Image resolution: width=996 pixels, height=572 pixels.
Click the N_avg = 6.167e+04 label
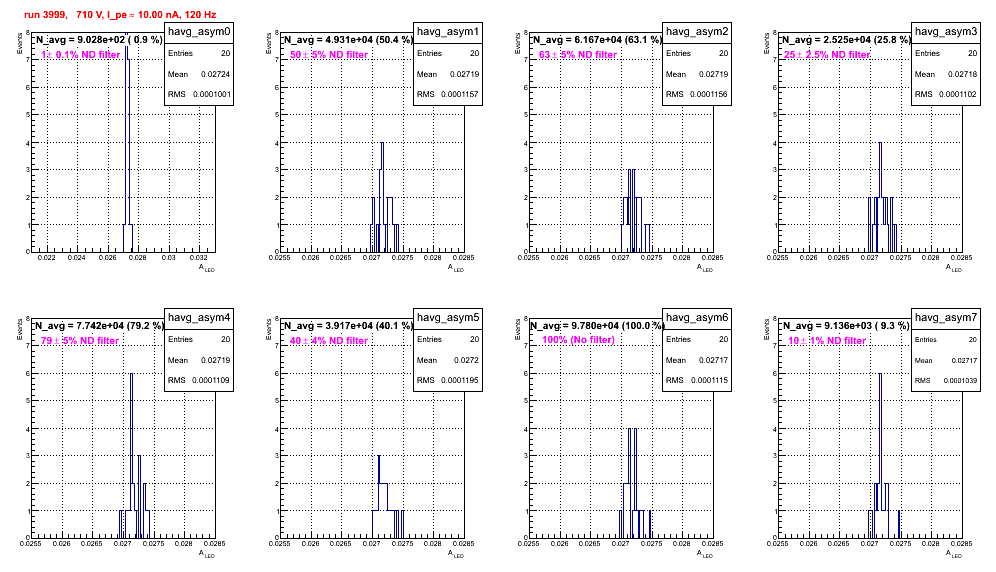pyautogui.click(x=597, y=40)
